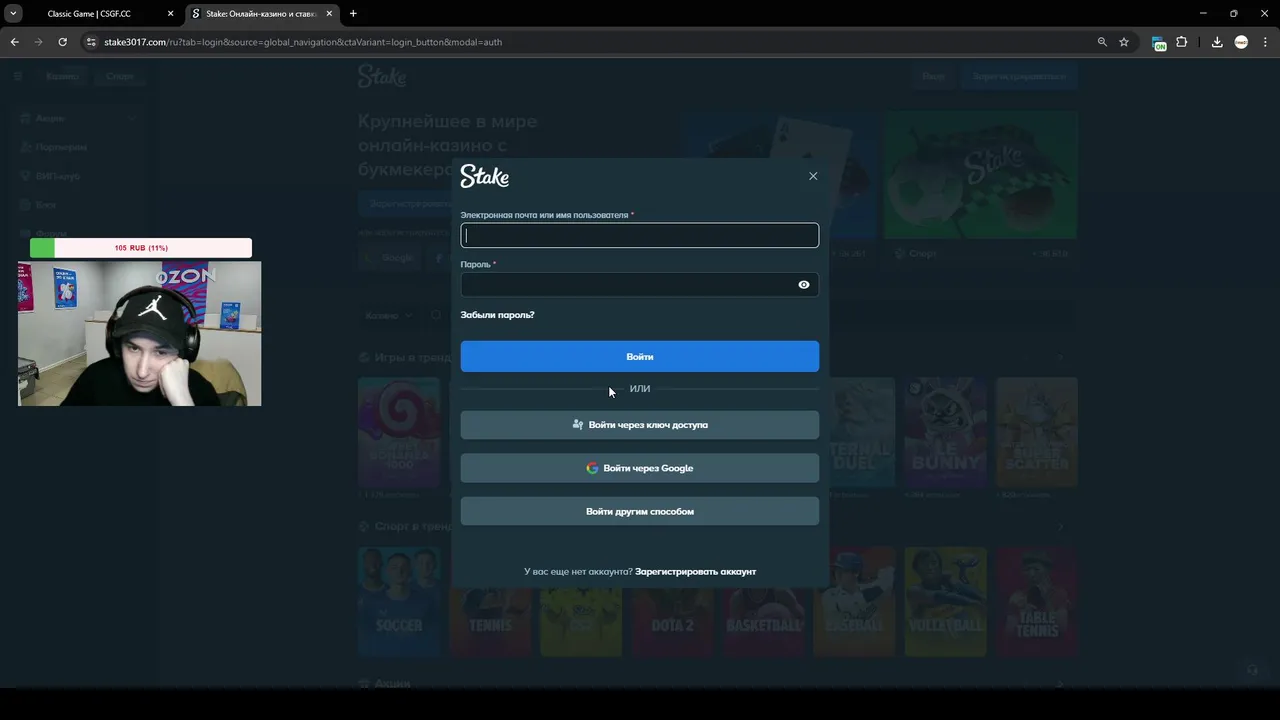
Task: Reload the current page
Action: point(62,42)
